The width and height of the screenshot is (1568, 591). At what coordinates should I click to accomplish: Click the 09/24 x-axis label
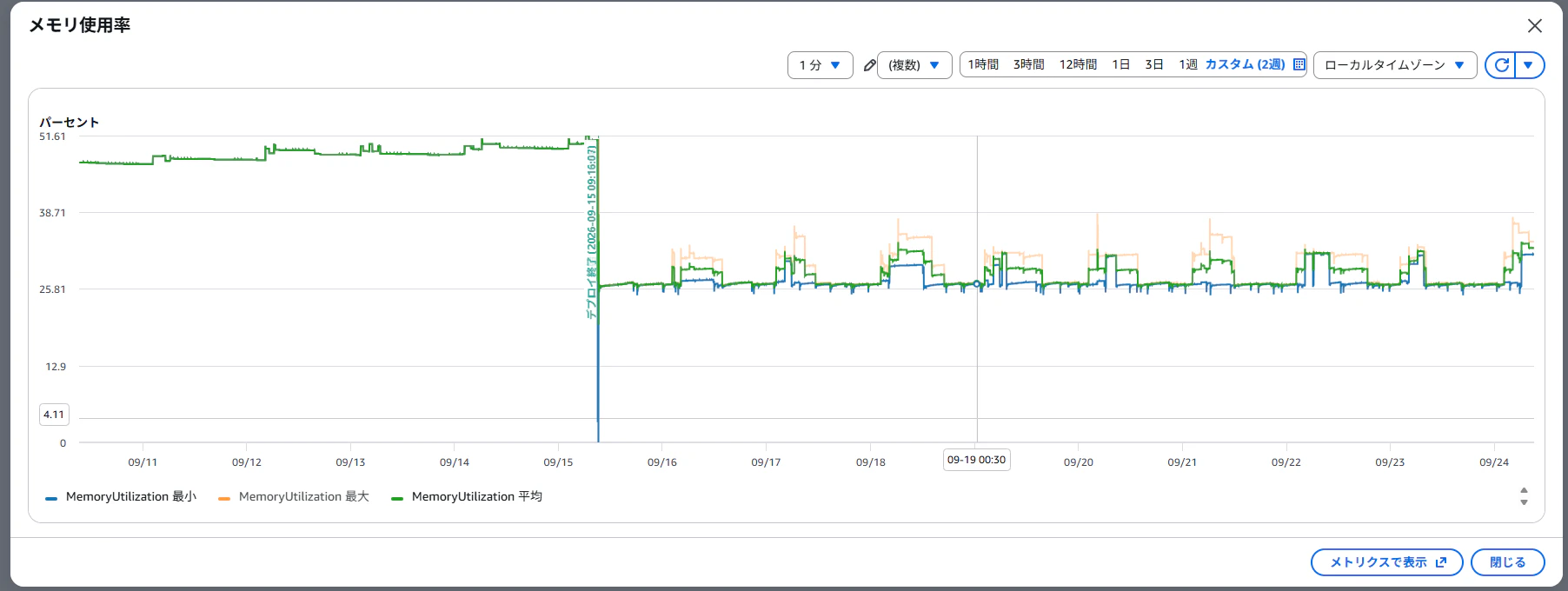pos(1494,462)
